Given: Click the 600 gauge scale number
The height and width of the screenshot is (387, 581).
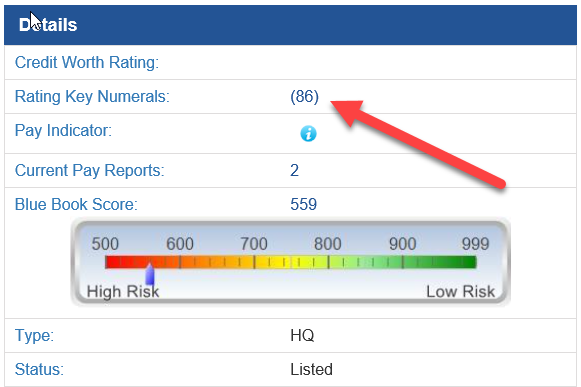Looking at the screenshot, I should coord(180,244).
